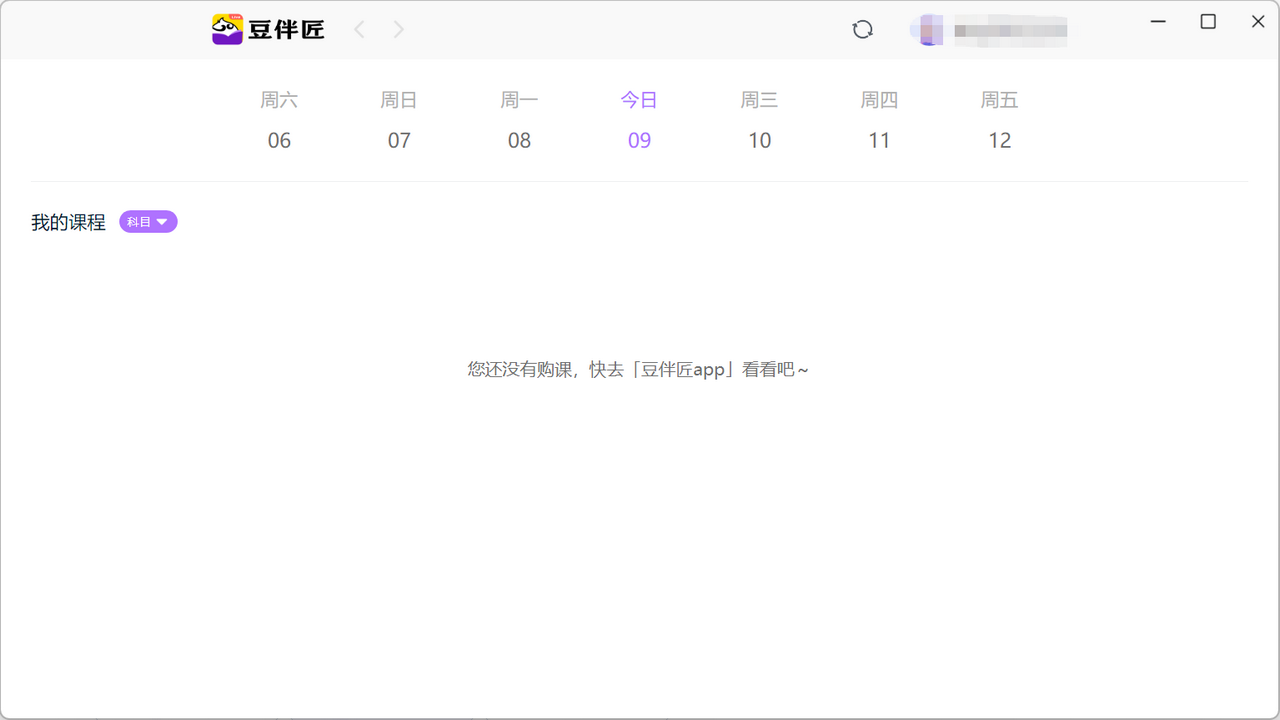Click the back navigation arrow
This screenshot has height=720, width=1280.
pyautogui.click(x=359, y=29)
